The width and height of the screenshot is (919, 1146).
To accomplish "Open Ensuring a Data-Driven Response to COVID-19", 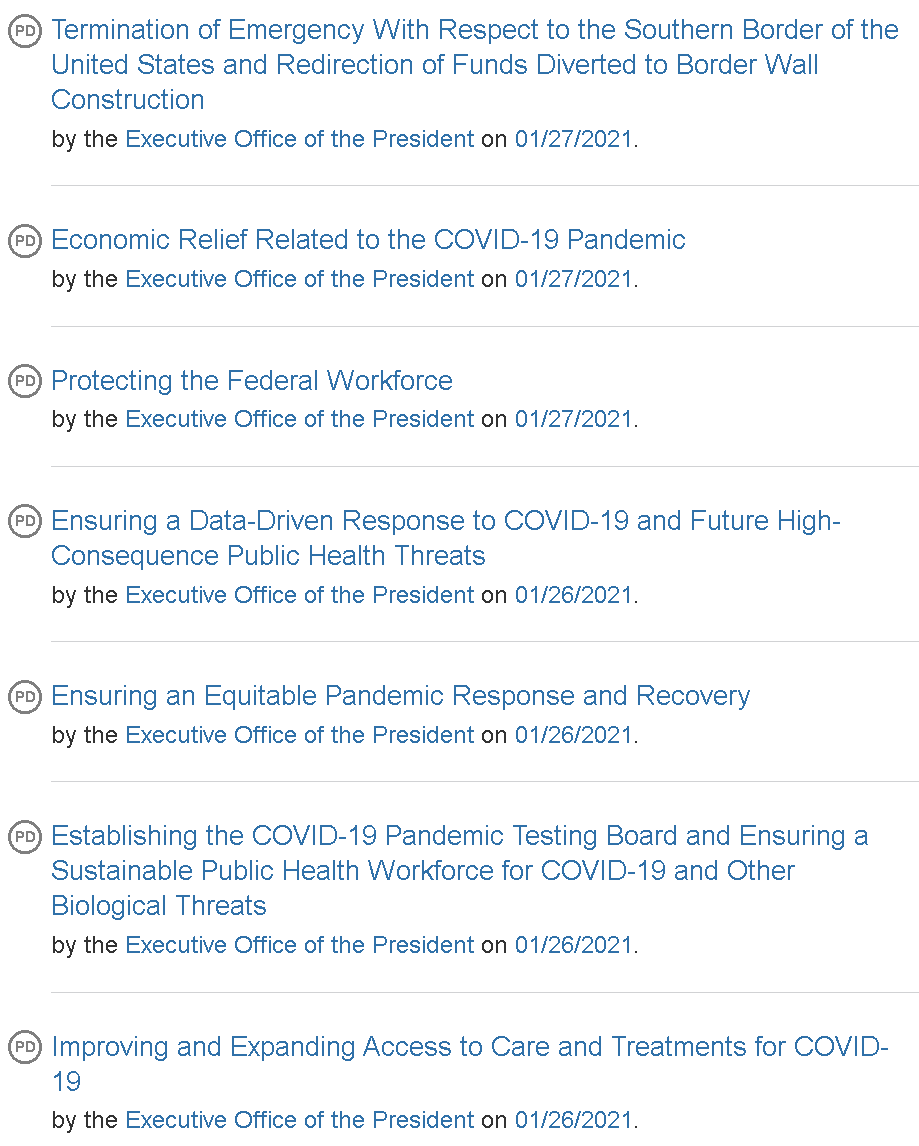I will click(x=446, y=538).
